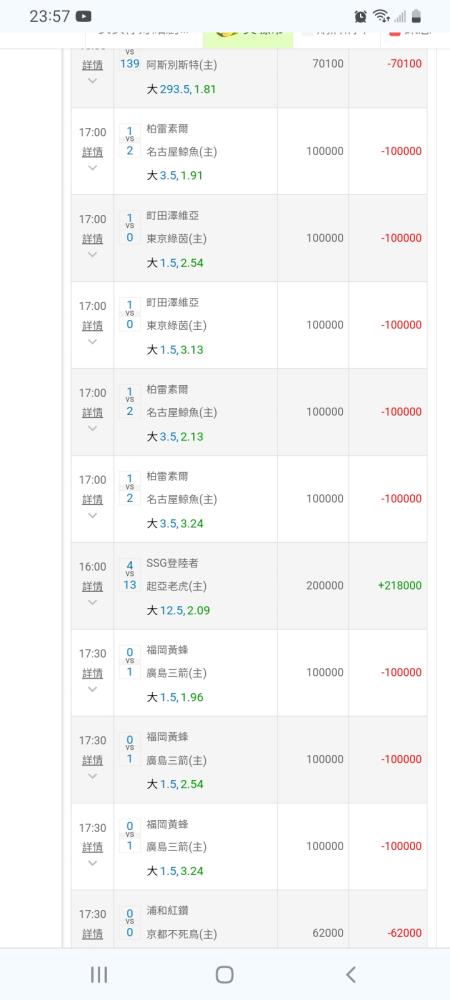The image size is (450, 1000).
Task: Tap the Wi-Fi status icon
Action: (381, 17)
